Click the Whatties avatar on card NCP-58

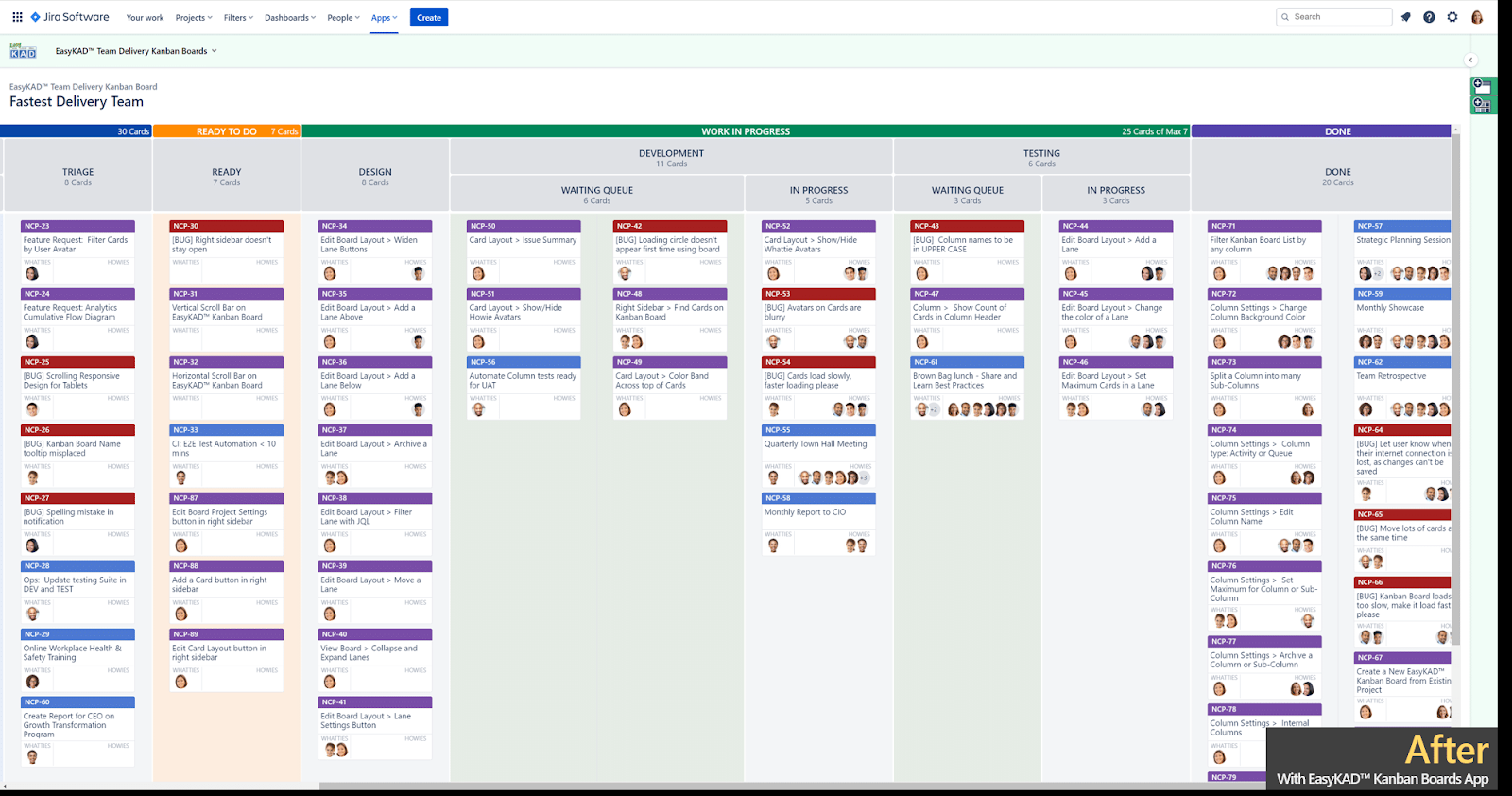click(x=774, y=545)
